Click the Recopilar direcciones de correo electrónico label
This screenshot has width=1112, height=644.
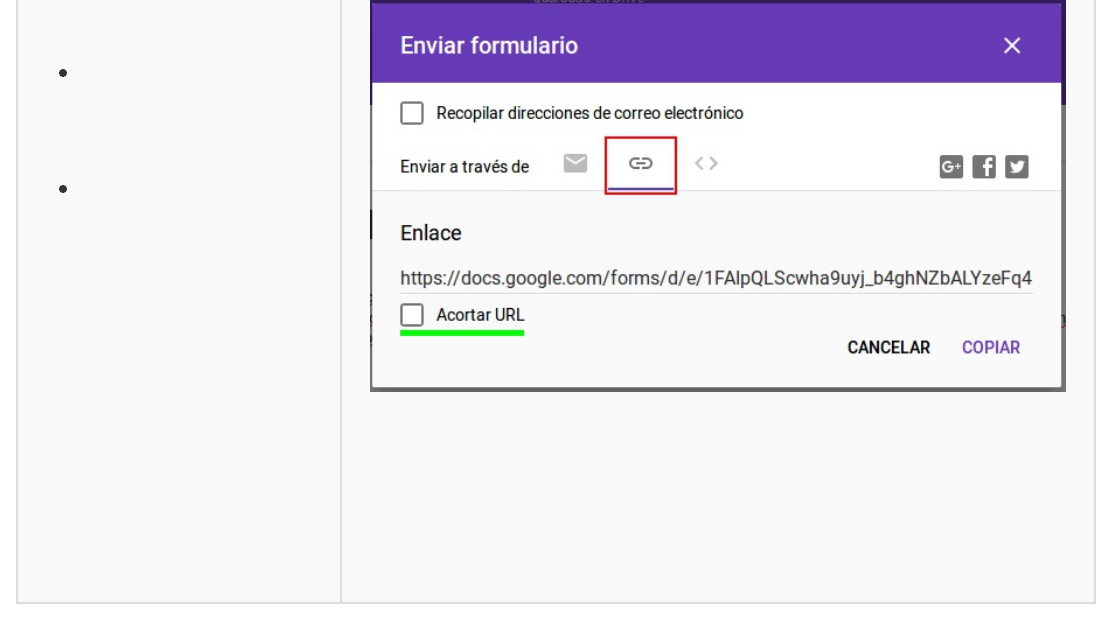coord(589,113)
